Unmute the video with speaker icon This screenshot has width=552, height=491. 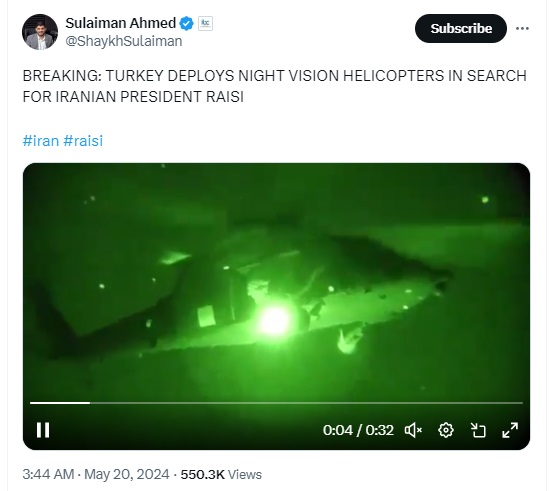click(x=413, y=430)
